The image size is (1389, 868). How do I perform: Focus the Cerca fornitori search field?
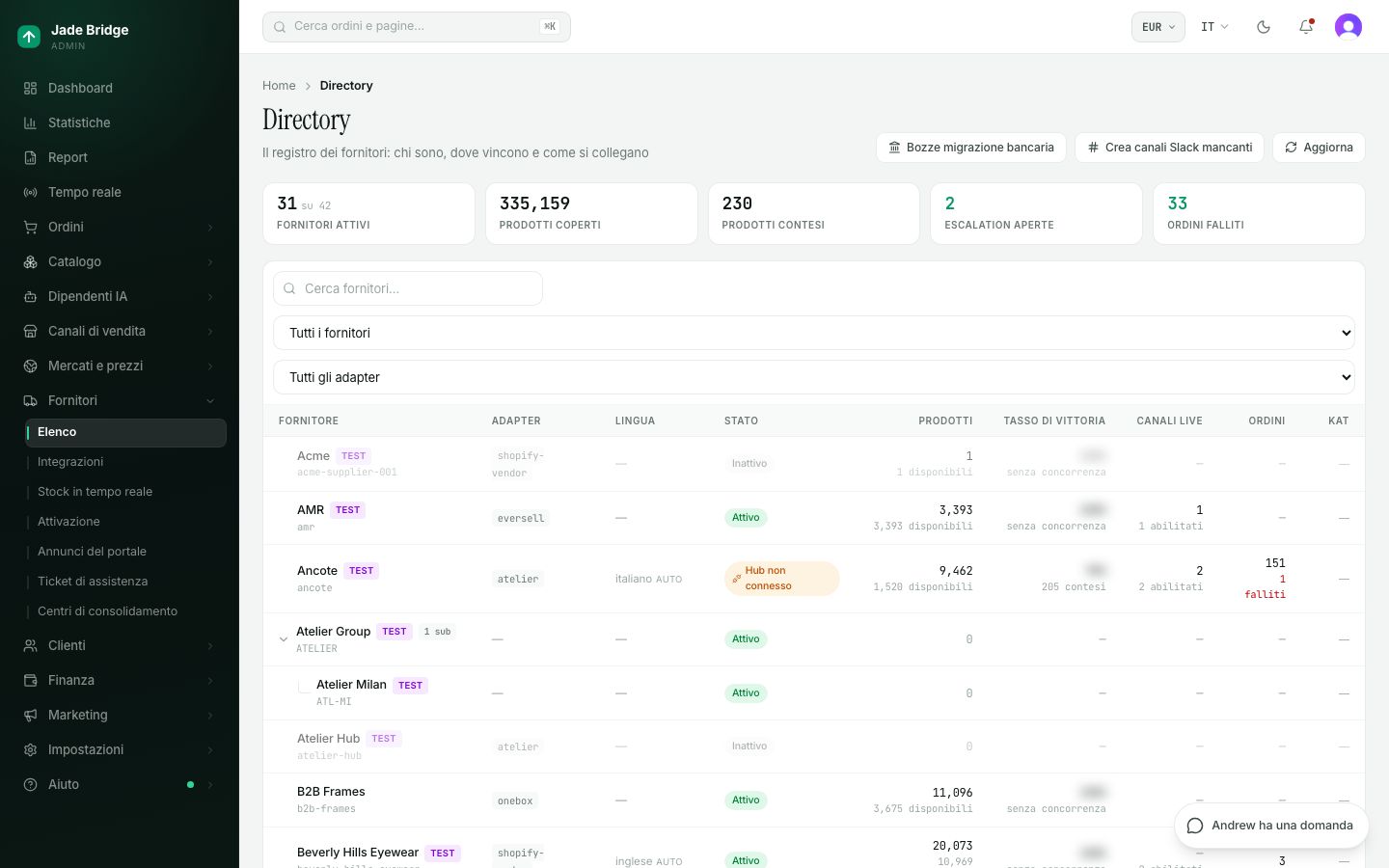408,288
